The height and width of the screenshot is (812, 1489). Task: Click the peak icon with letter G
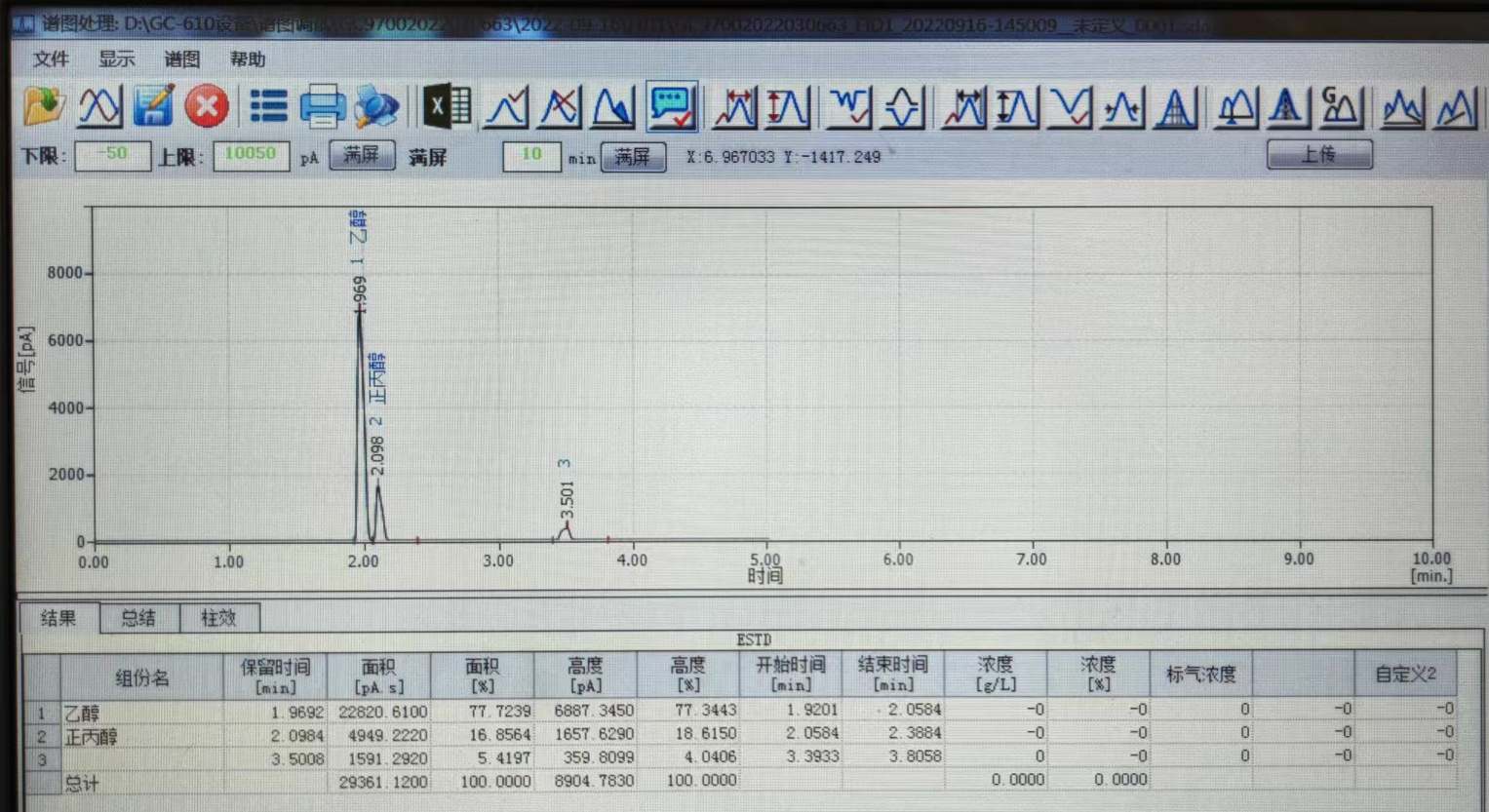pos(1340,106)
